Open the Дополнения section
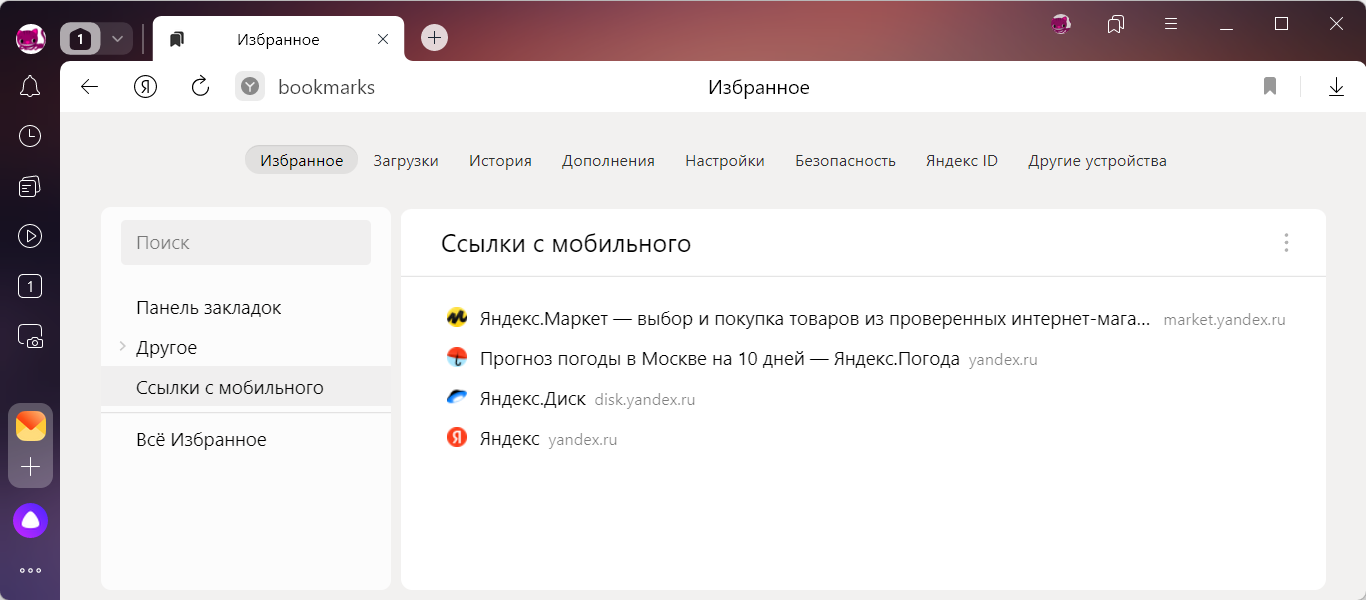 [x=608, y=160]
